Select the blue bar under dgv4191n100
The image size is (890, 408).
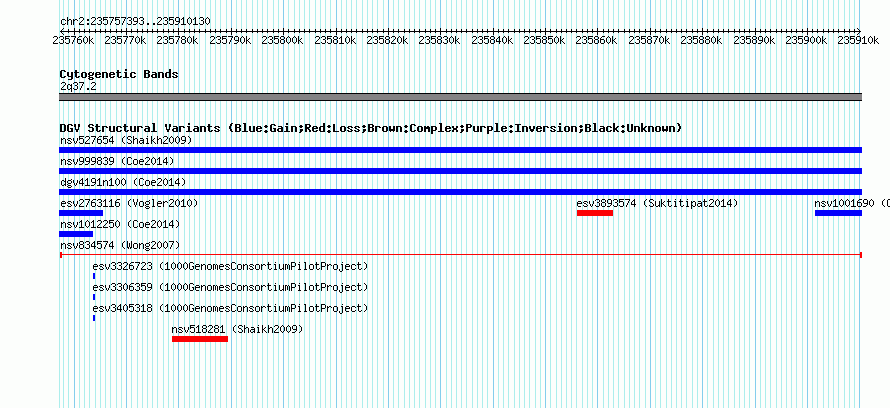[x=460, y=192]
